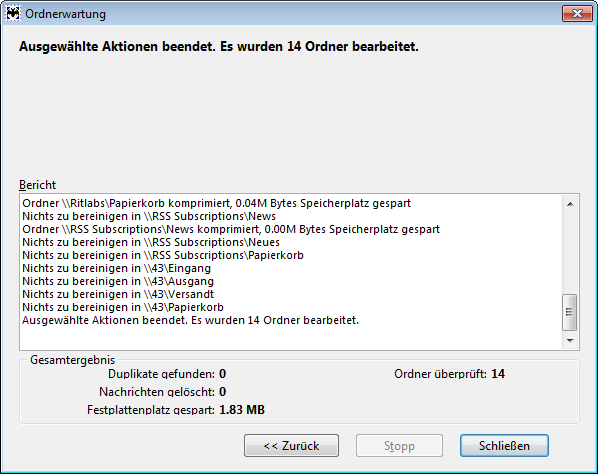Select the 43\Eingang report line

[116, 268]
